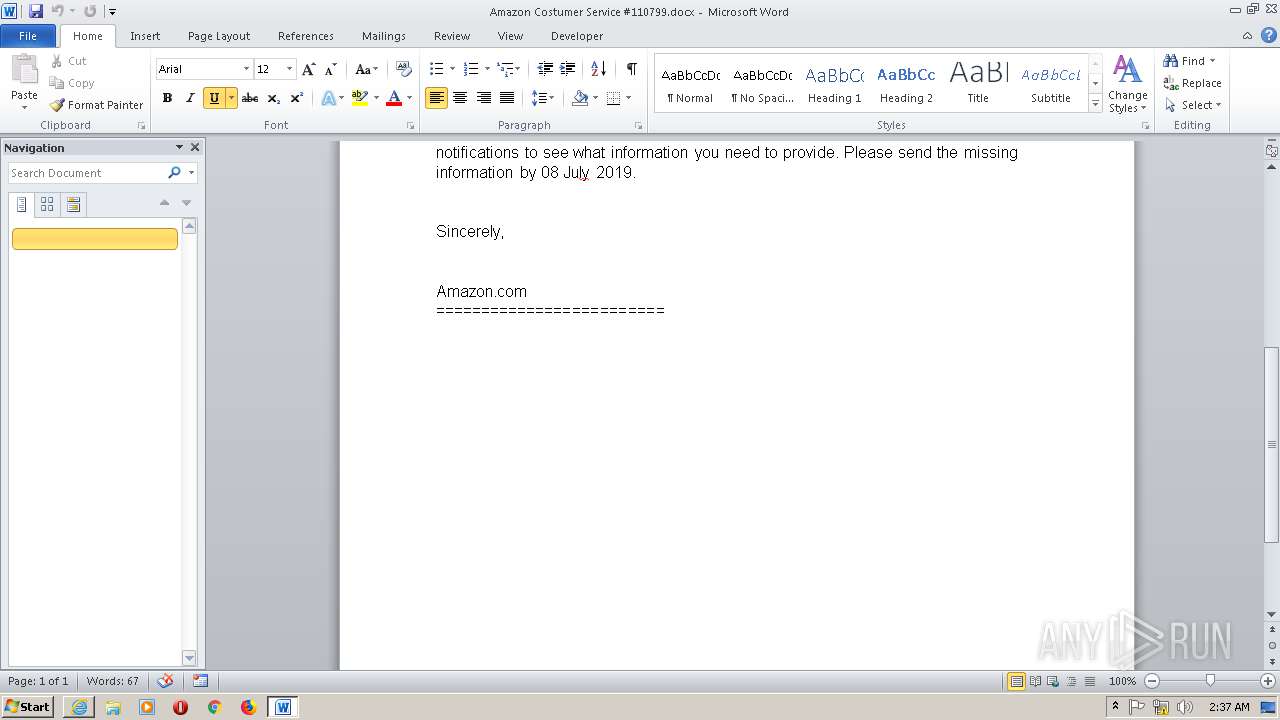
Task: Click the Shading color button
Action: [580, 98]
